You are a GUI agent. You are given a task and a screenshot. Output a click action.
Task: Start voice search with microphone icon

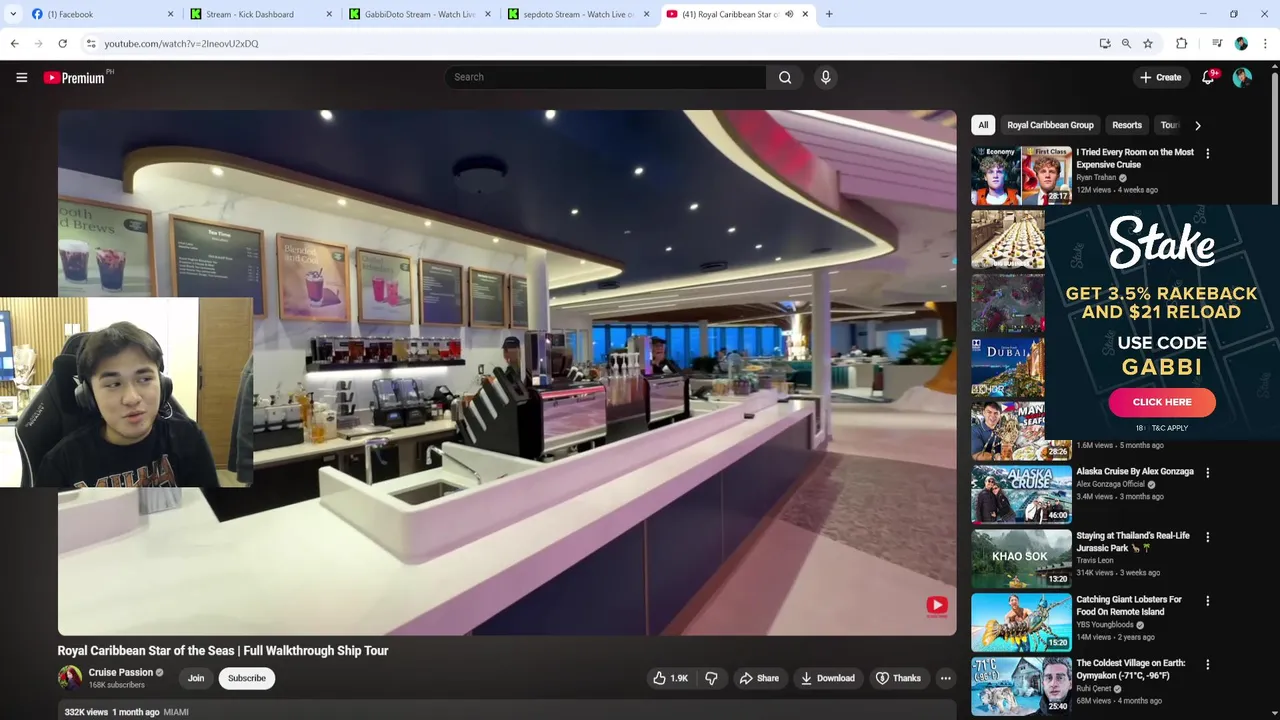tap(825, 77)
